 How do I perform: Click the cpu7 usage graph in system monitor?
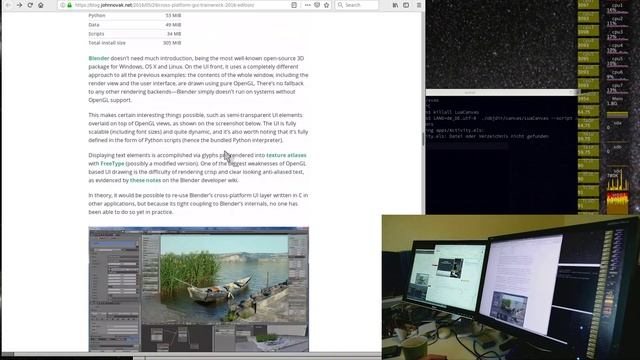tap(618, 89)
